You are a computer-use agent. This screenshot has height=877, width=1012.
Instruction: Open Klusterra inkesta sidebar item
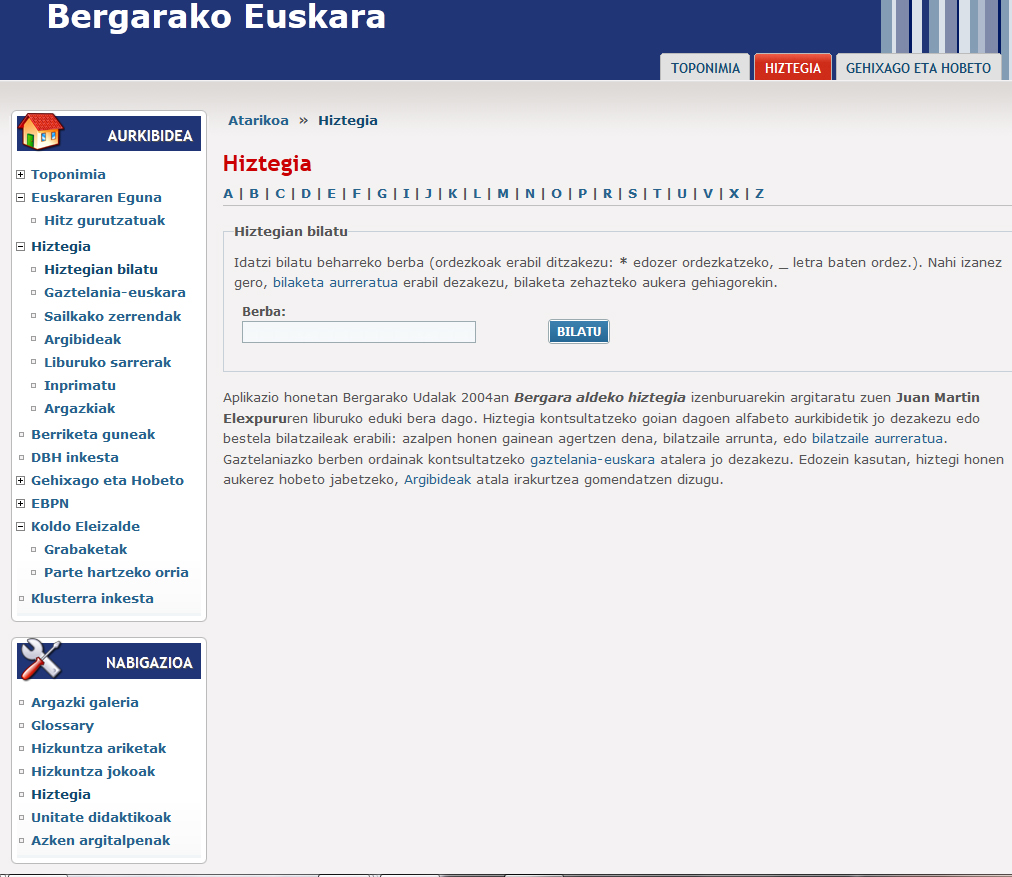tap(92, 598)
